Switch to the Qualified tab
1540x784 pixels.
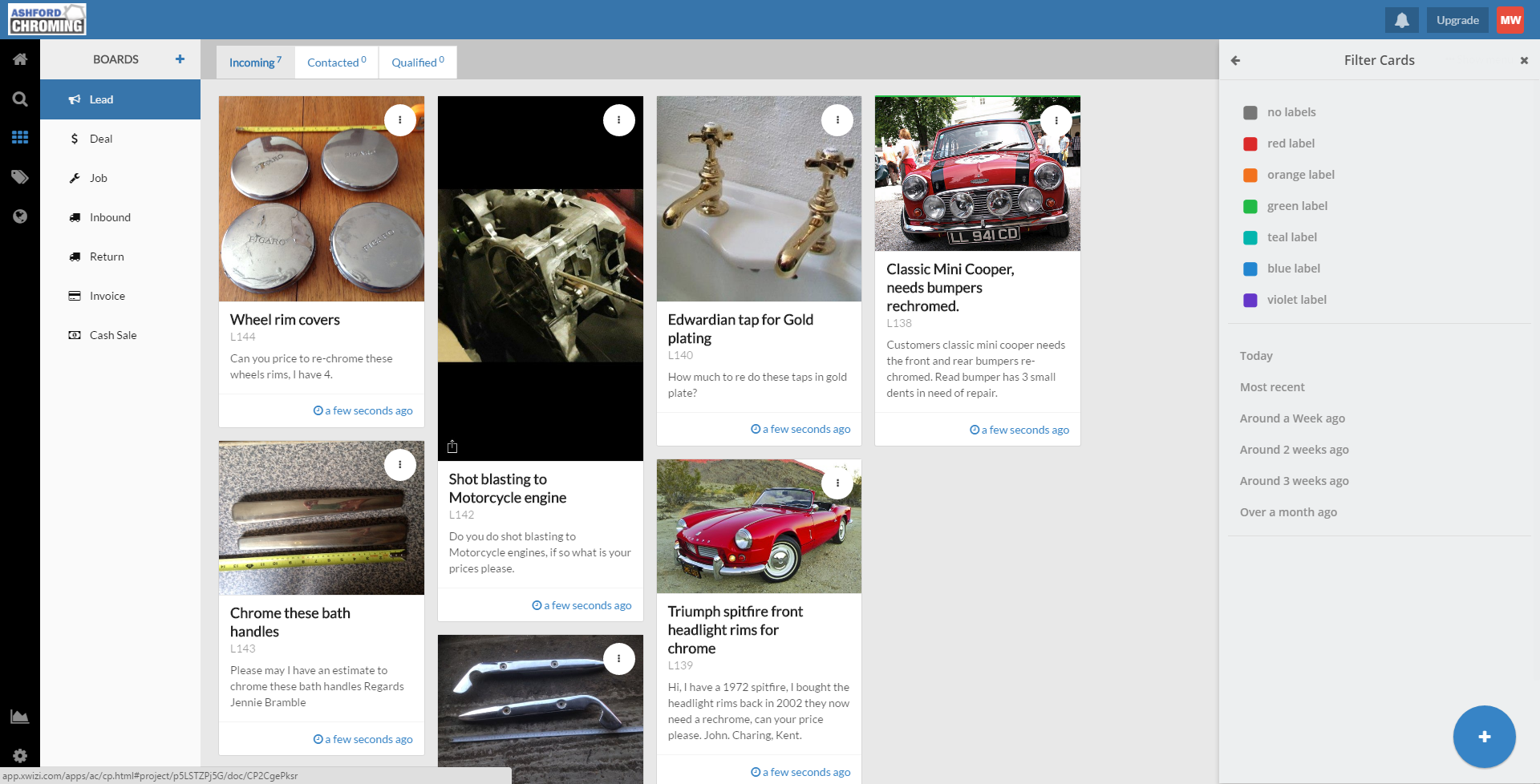pyautogui.click(x=417, y=63)
